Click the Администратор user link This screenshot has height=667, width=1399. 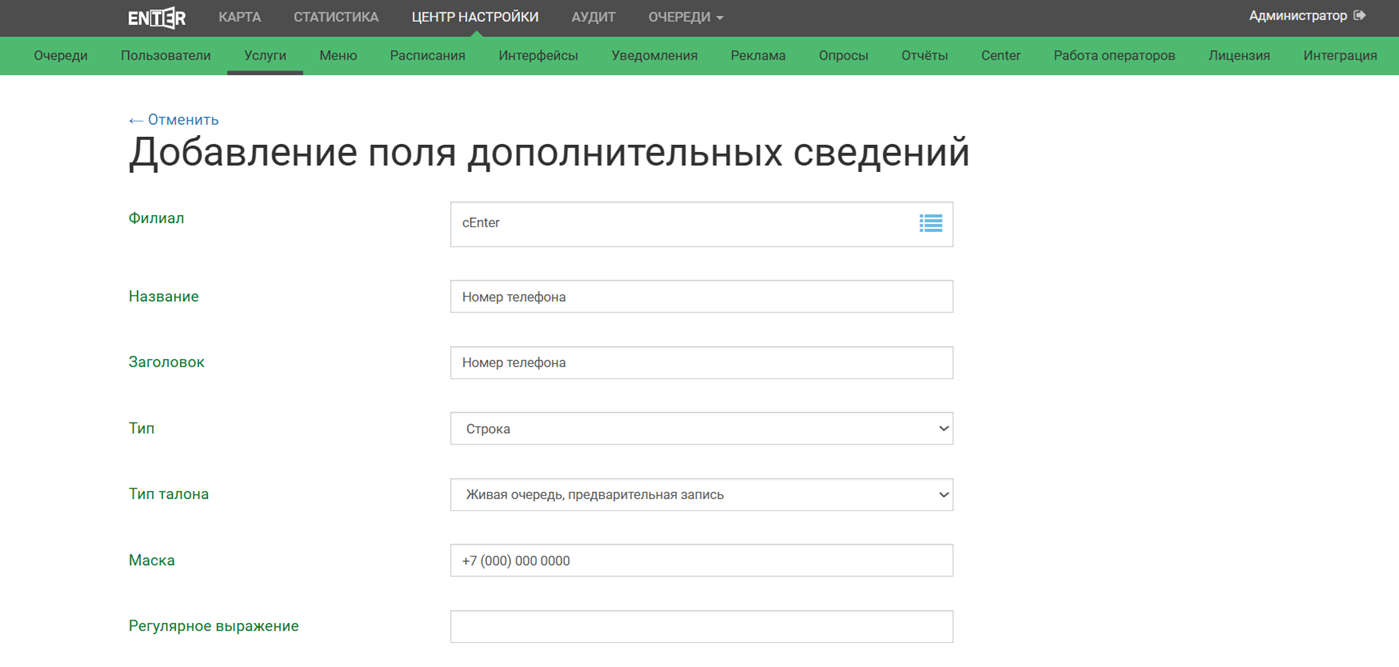click(1297, 16)
